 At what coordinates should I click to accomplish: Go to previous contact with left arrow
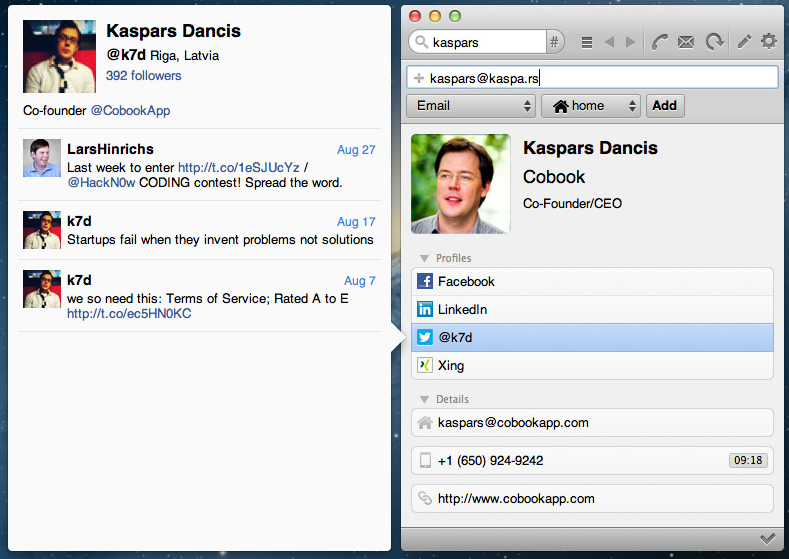coord(609,42)
